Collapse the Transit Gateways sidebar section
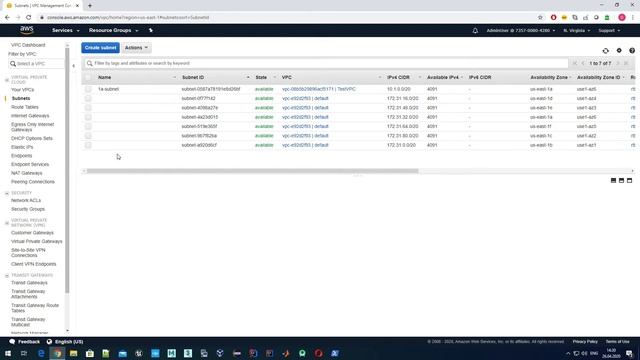This screenshot has width=640, height=360. [x=7, y=276]
